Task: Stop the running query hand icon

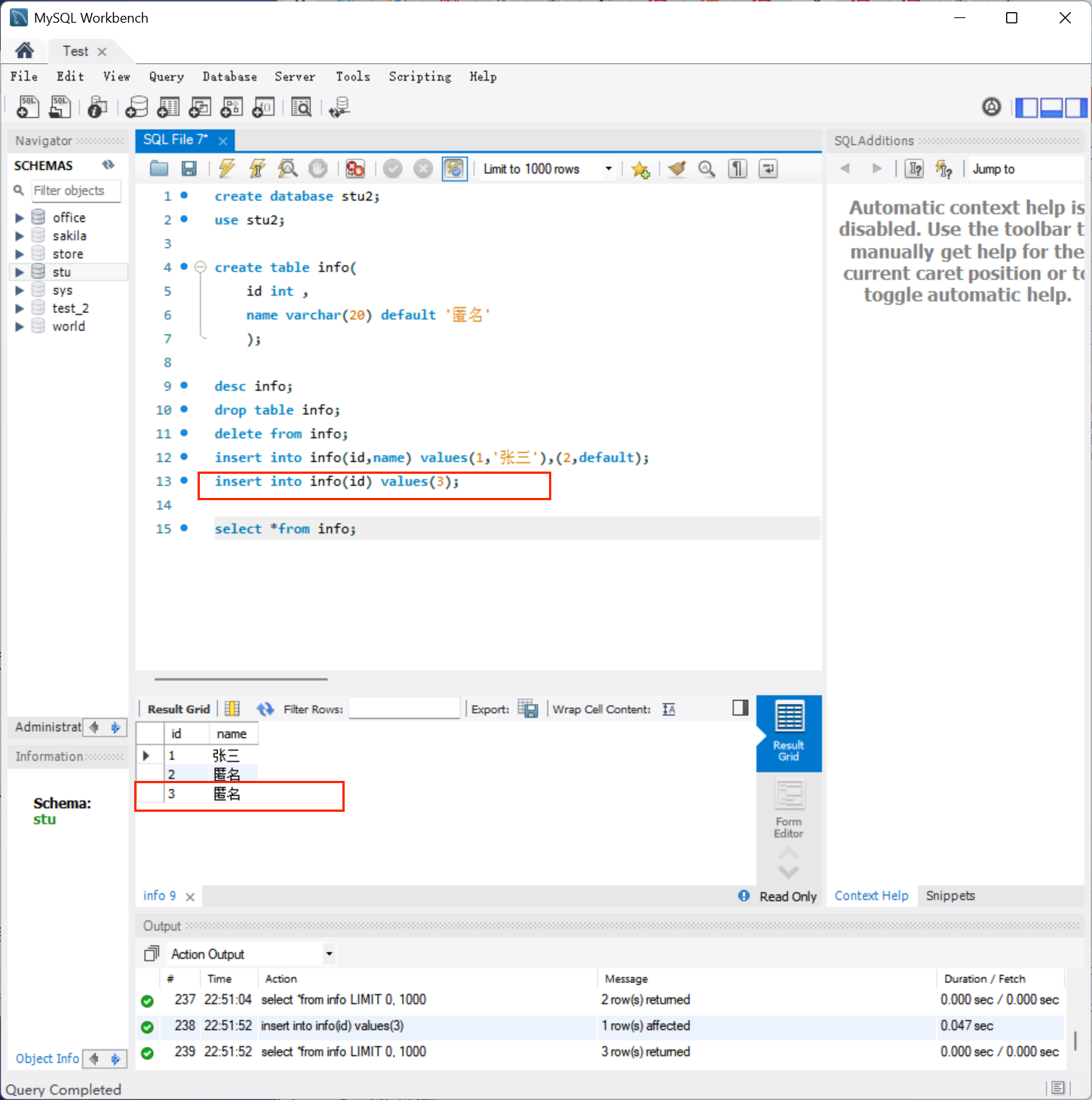Action: (318, 169)
